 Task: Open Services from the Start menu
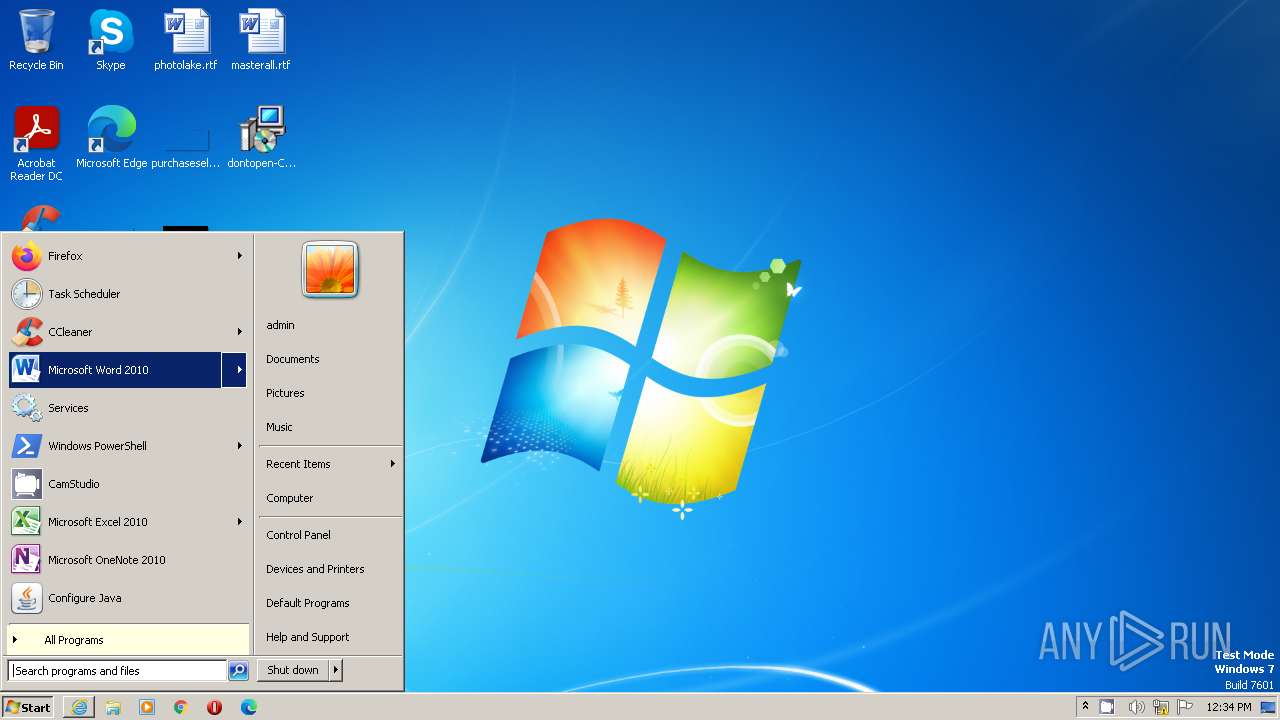127,408
